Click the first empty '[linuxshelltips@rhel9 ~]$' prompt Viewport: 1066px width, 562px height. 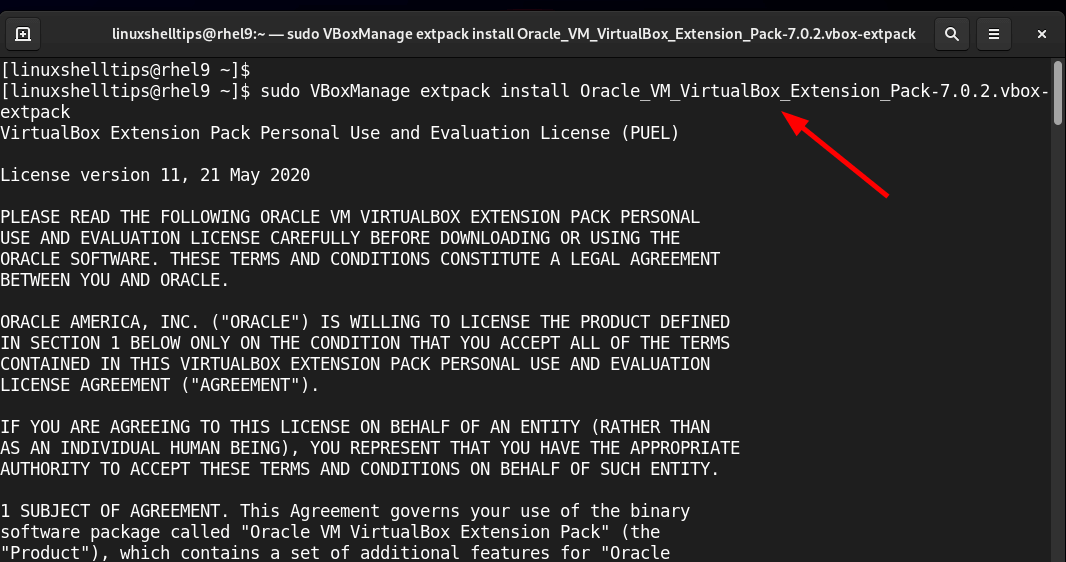(126, 70)
